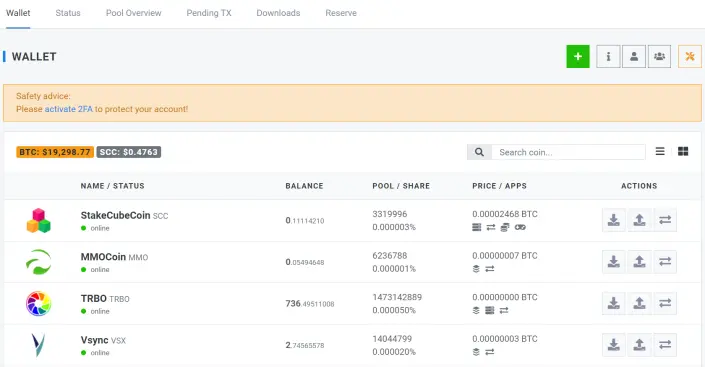Screen dimensions: 705x367
Task: Open the Downloads tab
Action: (x=278, y=13)
